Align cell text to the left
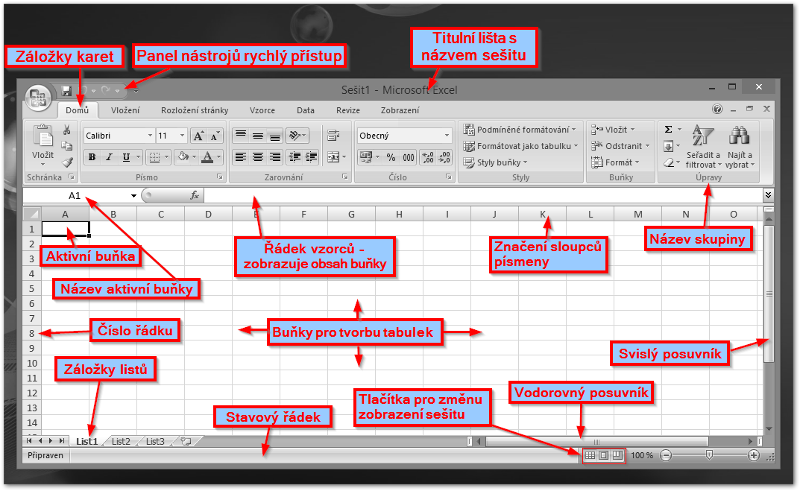 pos(240,157)
